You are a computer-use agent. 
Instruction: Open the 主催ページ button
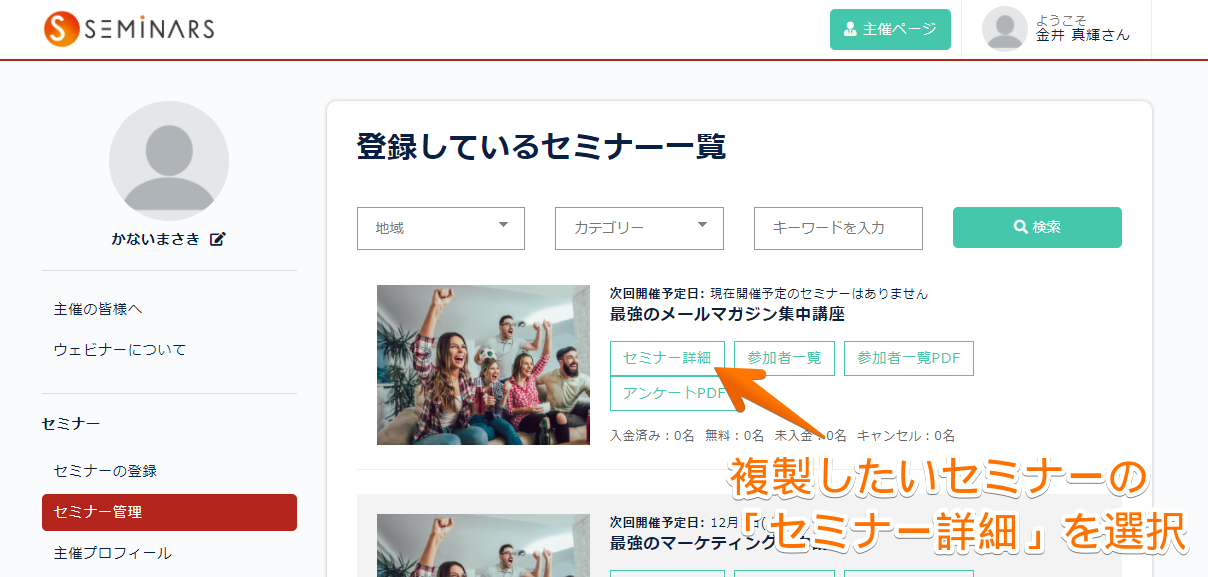click(x=890, y=29)
